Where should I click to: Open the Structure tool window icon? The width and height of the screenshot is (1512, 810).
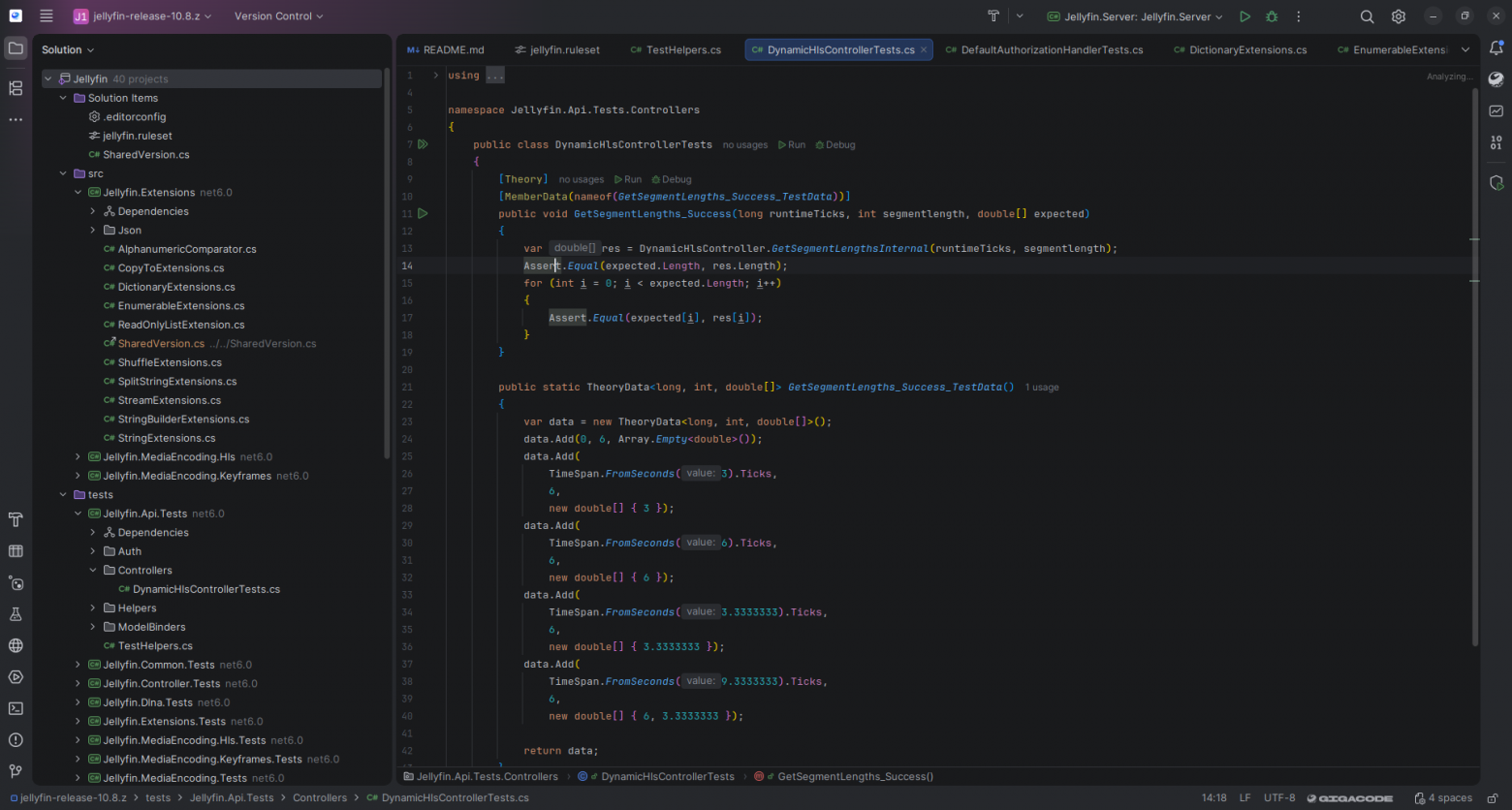coord(16,88)
